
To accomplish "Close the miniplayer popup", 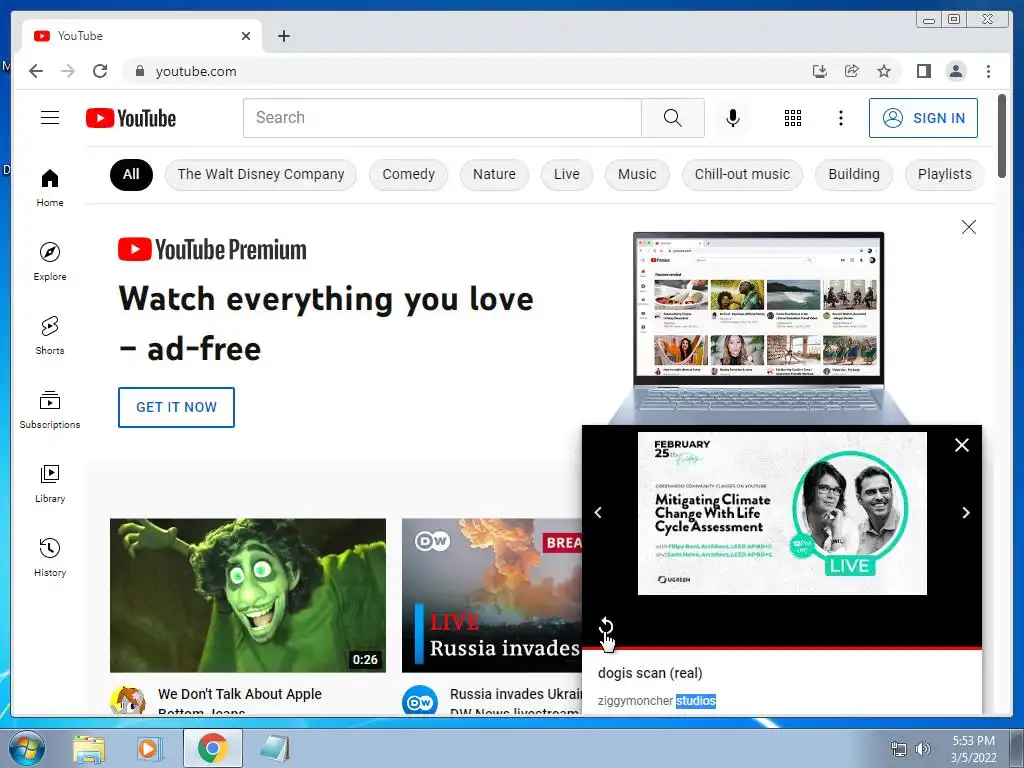I will 962,445.
